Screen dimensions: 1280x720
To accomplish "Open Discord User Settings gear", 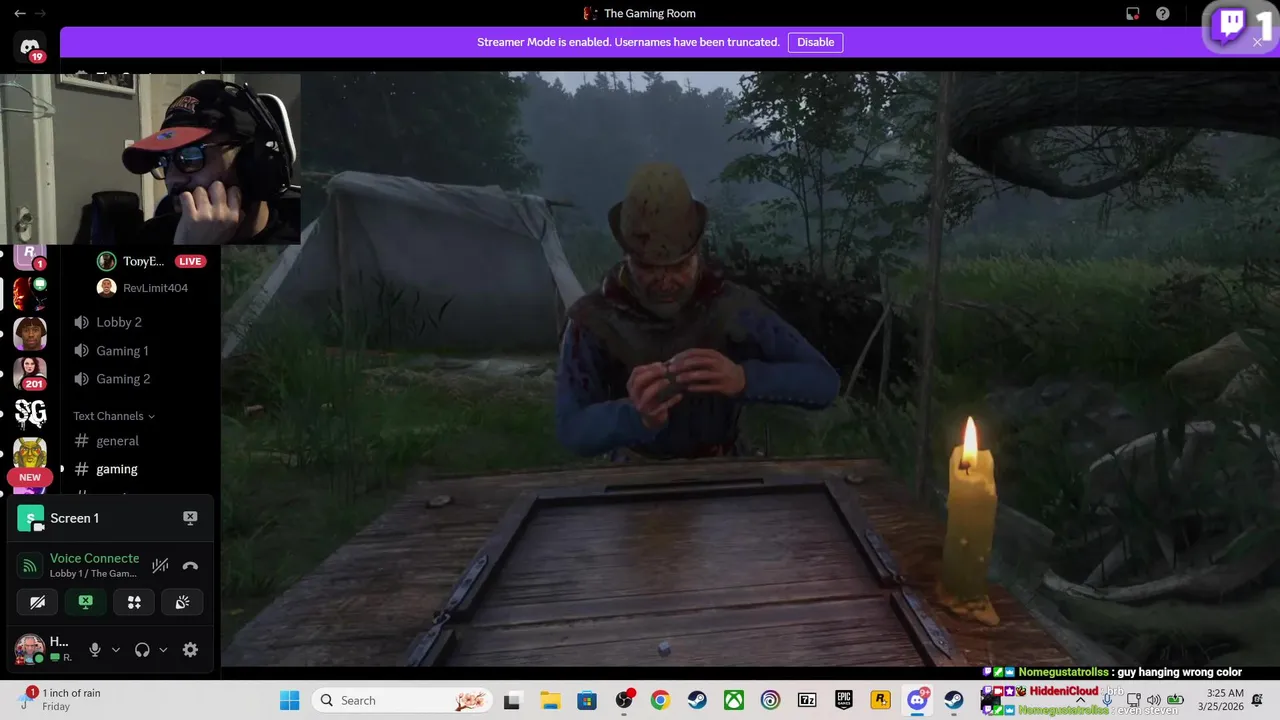I will (x=190, y=650).
